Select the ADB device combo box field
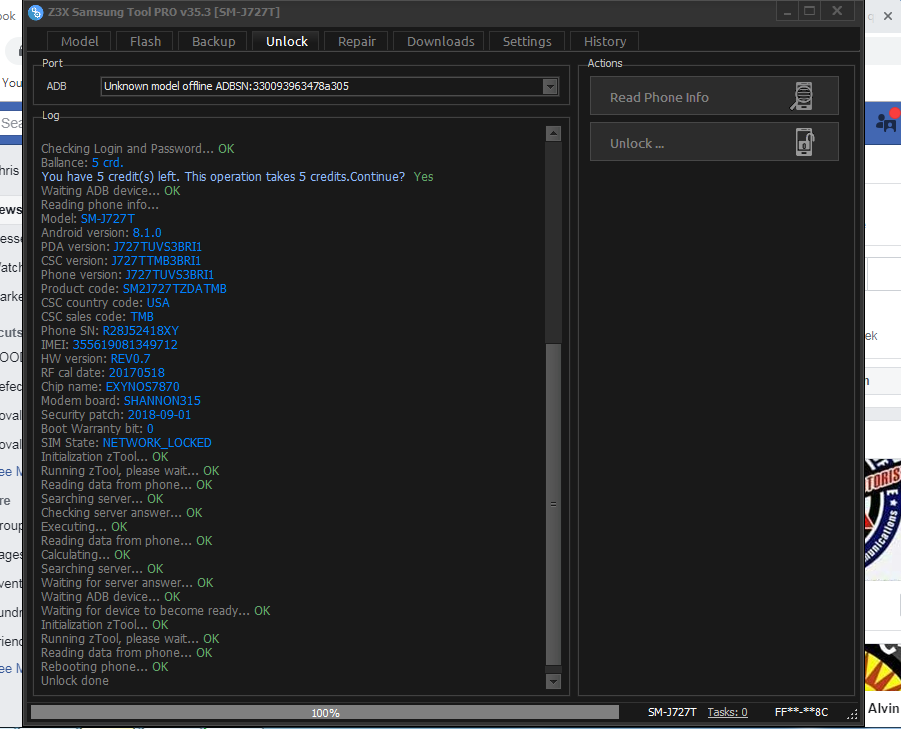Image resolution: width=901 pixels, height=729 pixels. tap(330, 87)
